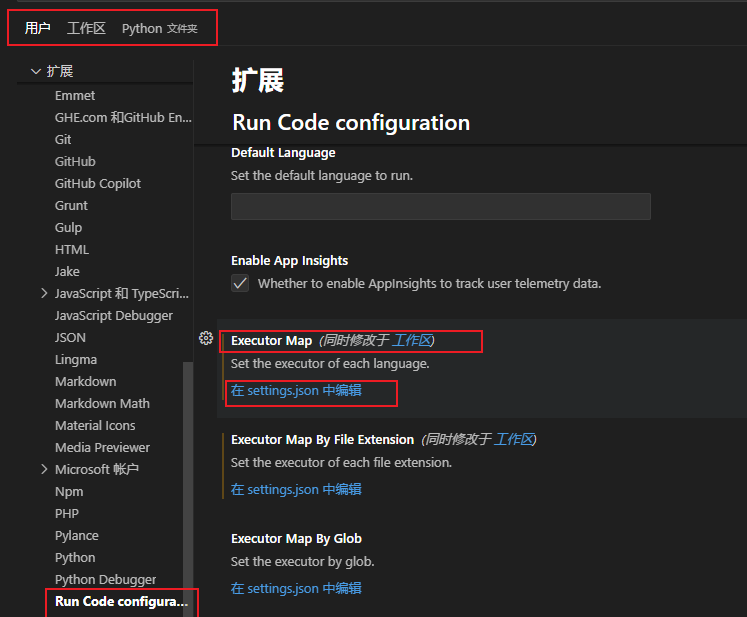This screenshot has height=617, width=747.
Task: Select GitHub Copilot in the tree
Action: [98, 183]
